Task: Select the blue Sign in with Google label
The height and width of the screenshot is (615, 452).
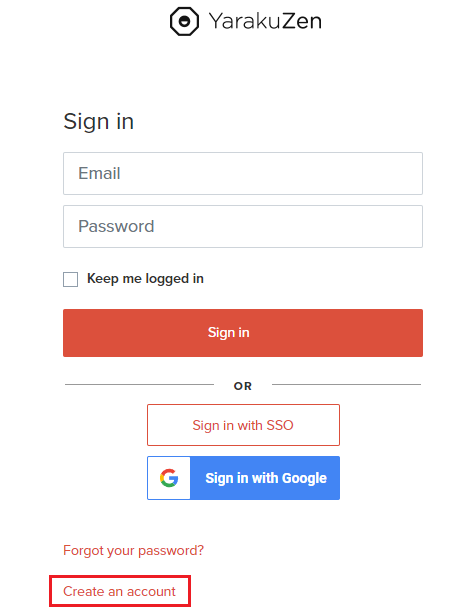Action: click(x=266, y=478)
